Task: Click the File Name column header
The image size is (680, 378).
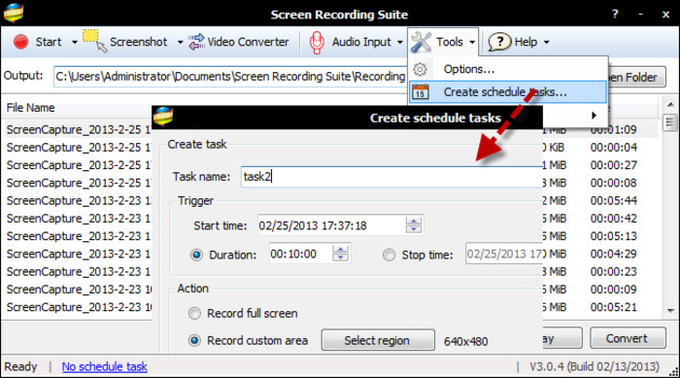Action: coord(30,108)
